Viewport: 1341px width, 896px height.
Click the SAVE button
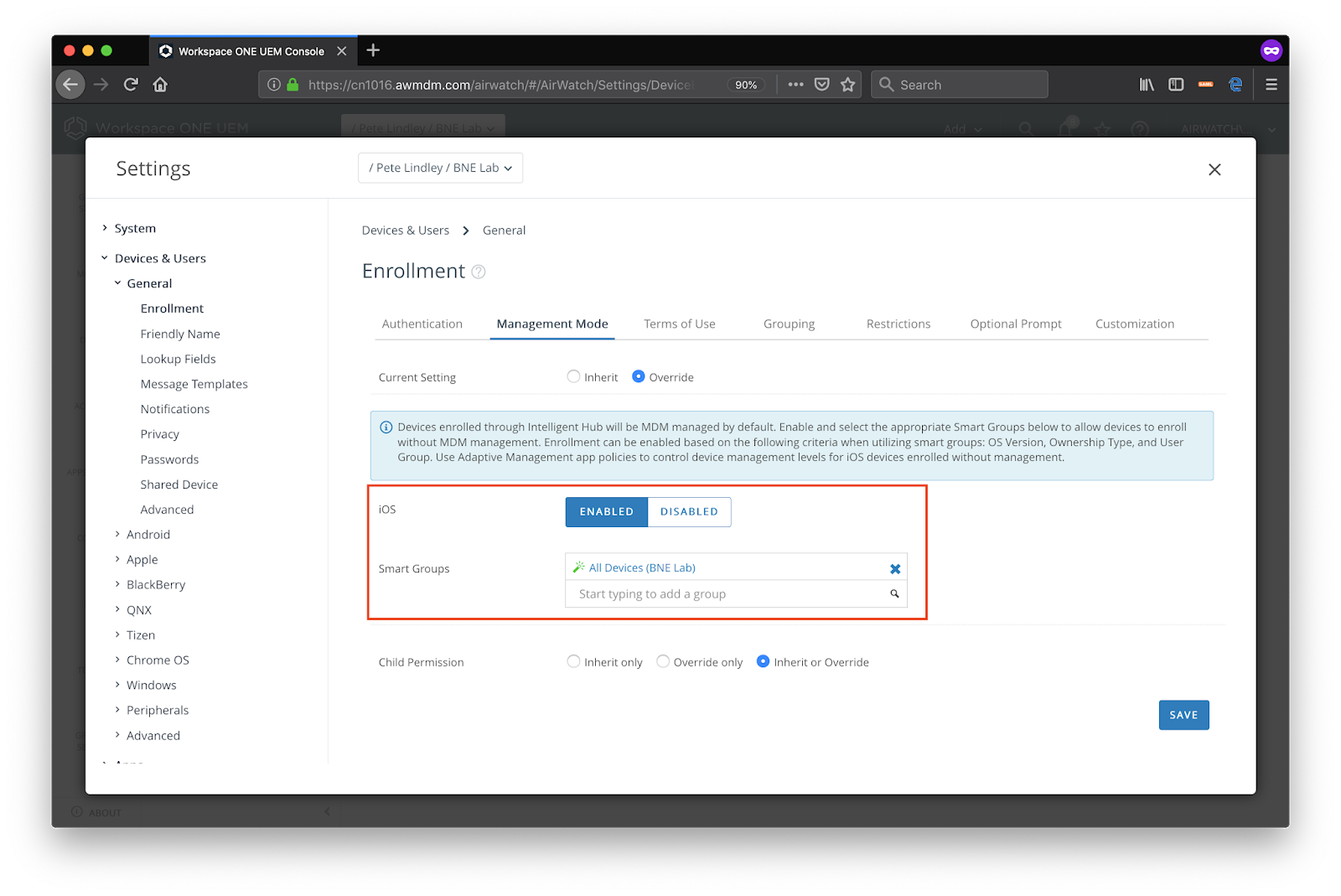[1183, 715]
